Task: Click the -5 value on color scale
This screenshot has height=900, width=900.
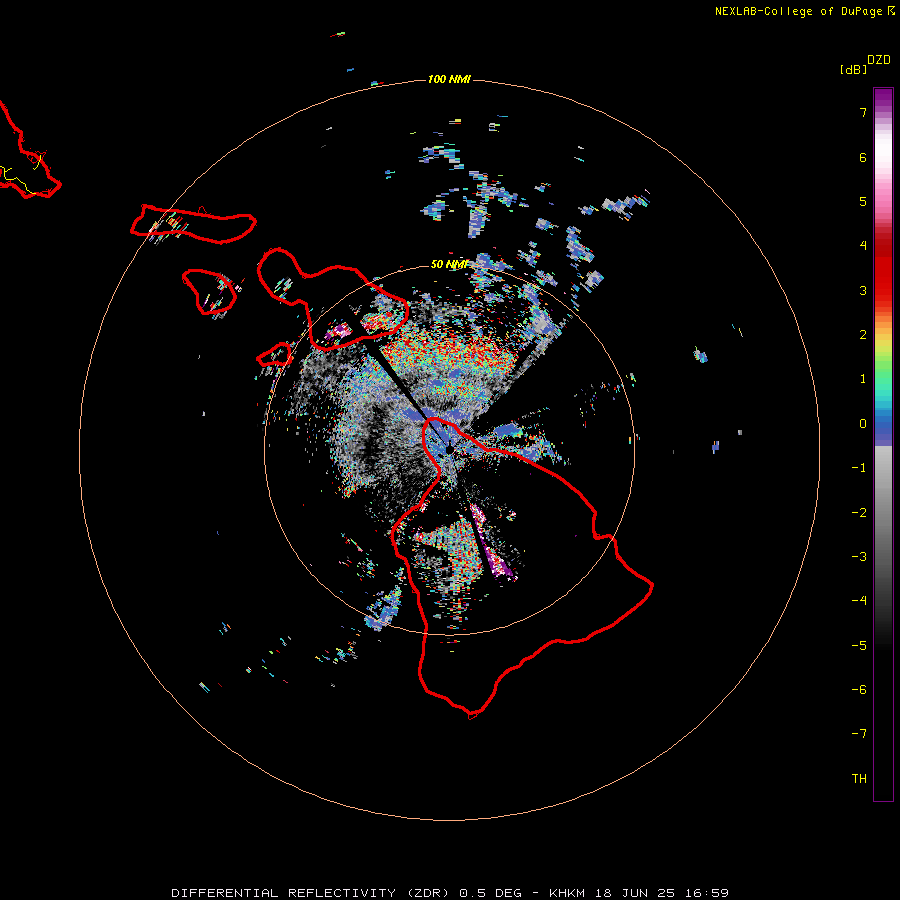Action: tap(859, 646)
